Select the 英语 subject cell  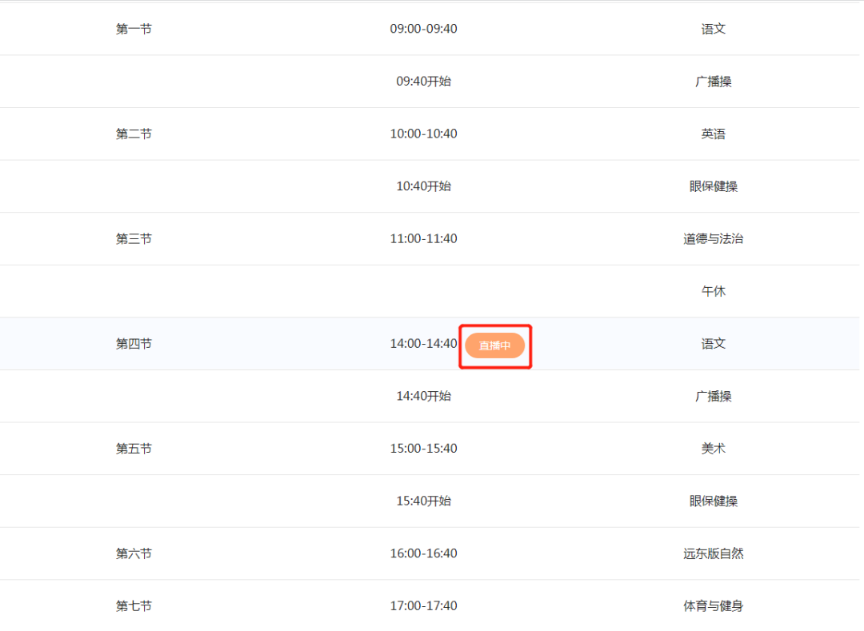pyautogui.click(x=713, y=134)
